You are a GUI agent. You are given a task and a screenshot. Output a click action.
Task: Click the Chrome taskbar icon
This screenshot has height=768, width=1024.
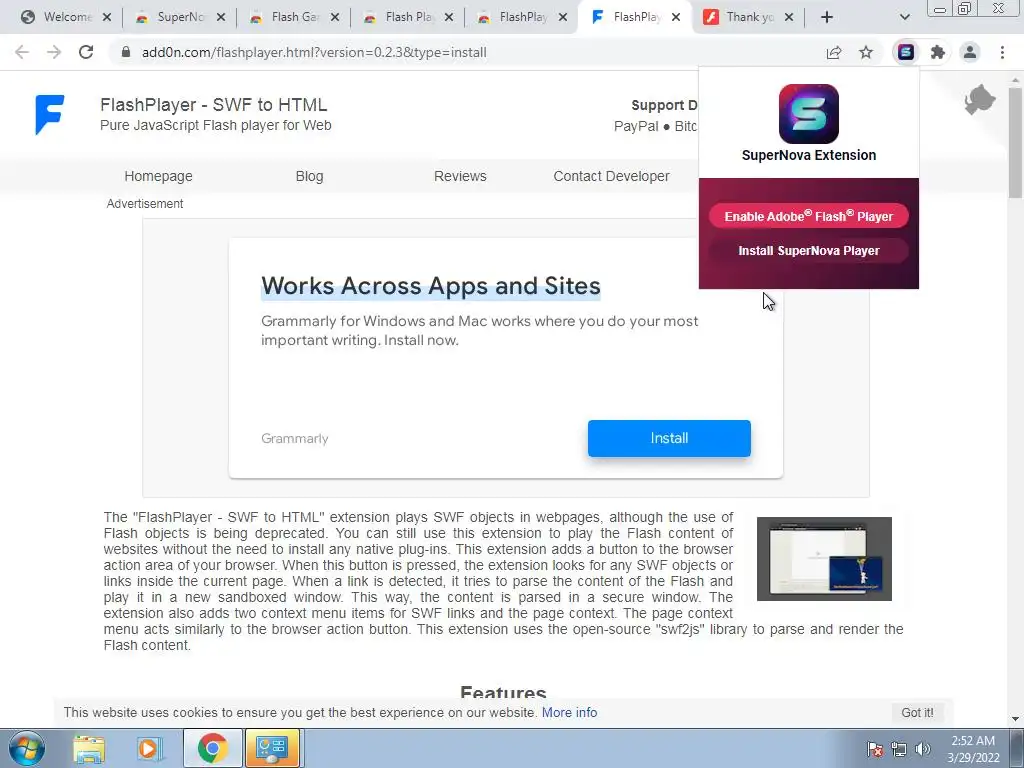pyautogui.click(x=212, y=748)
